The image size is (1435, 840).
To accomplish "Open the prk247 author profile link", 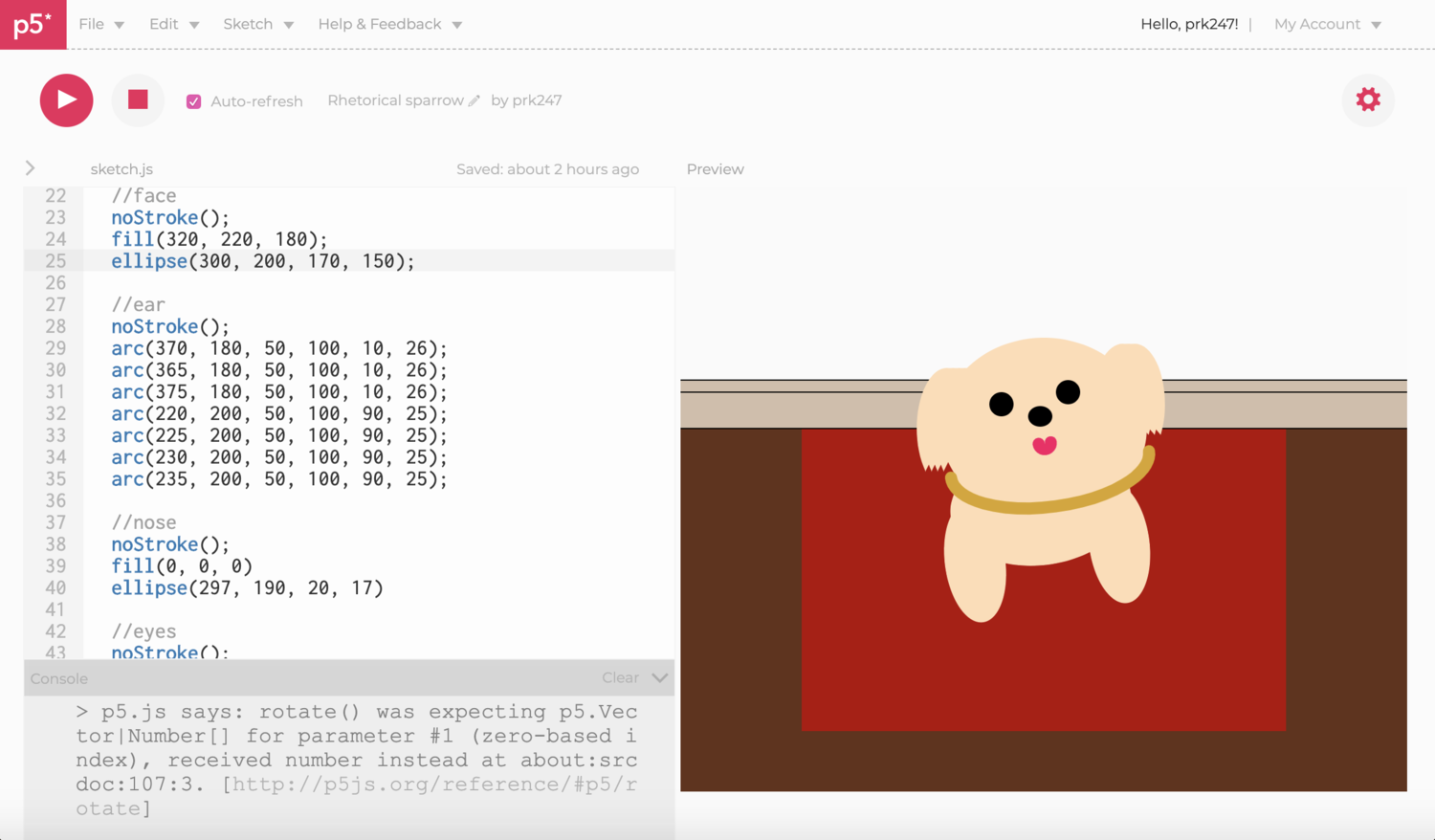I will 539,100.
